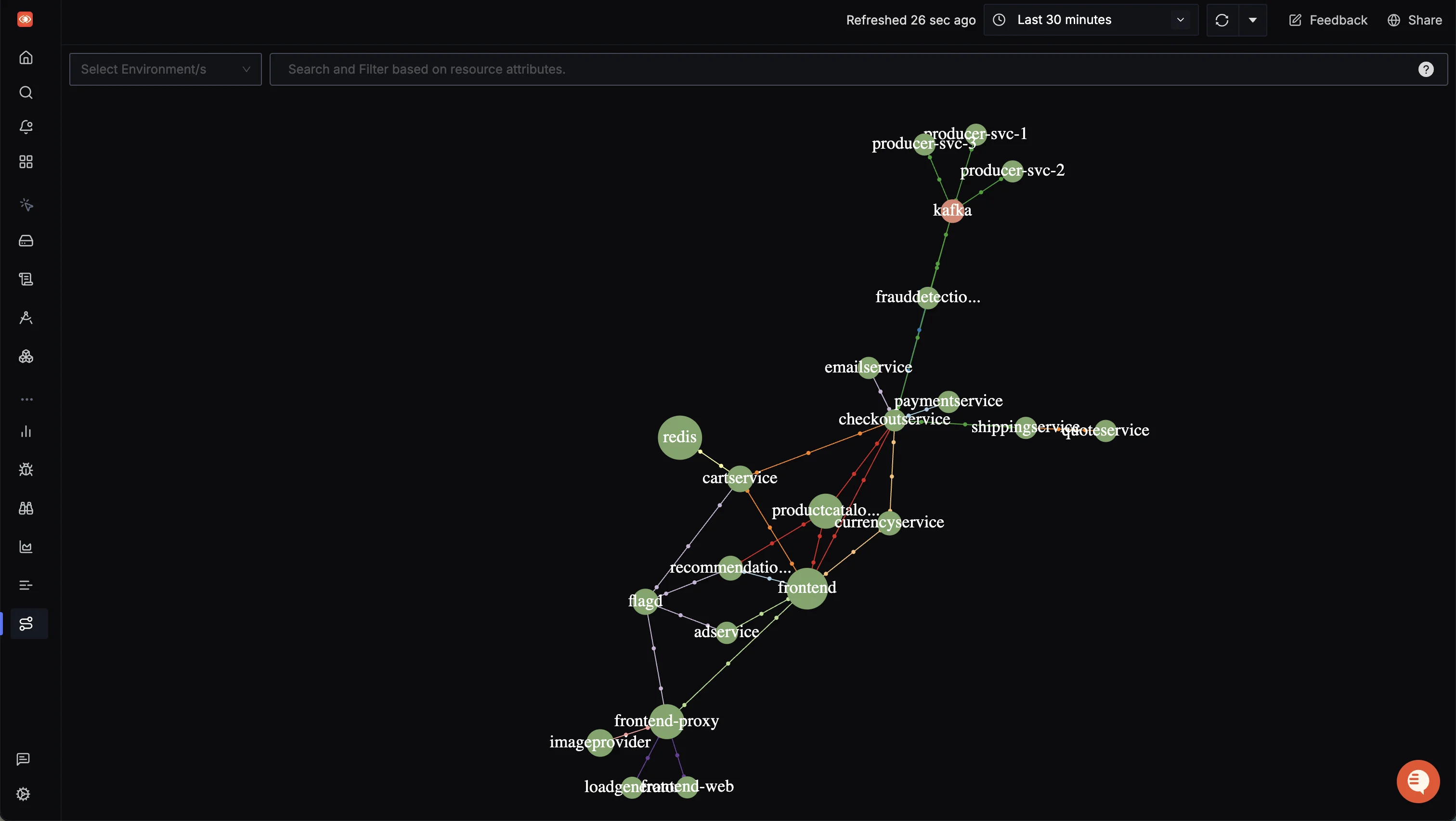The image size is (1456, 821).
Task: Expand the Select Environment/s dropdown
Action: tap(165, 69)
